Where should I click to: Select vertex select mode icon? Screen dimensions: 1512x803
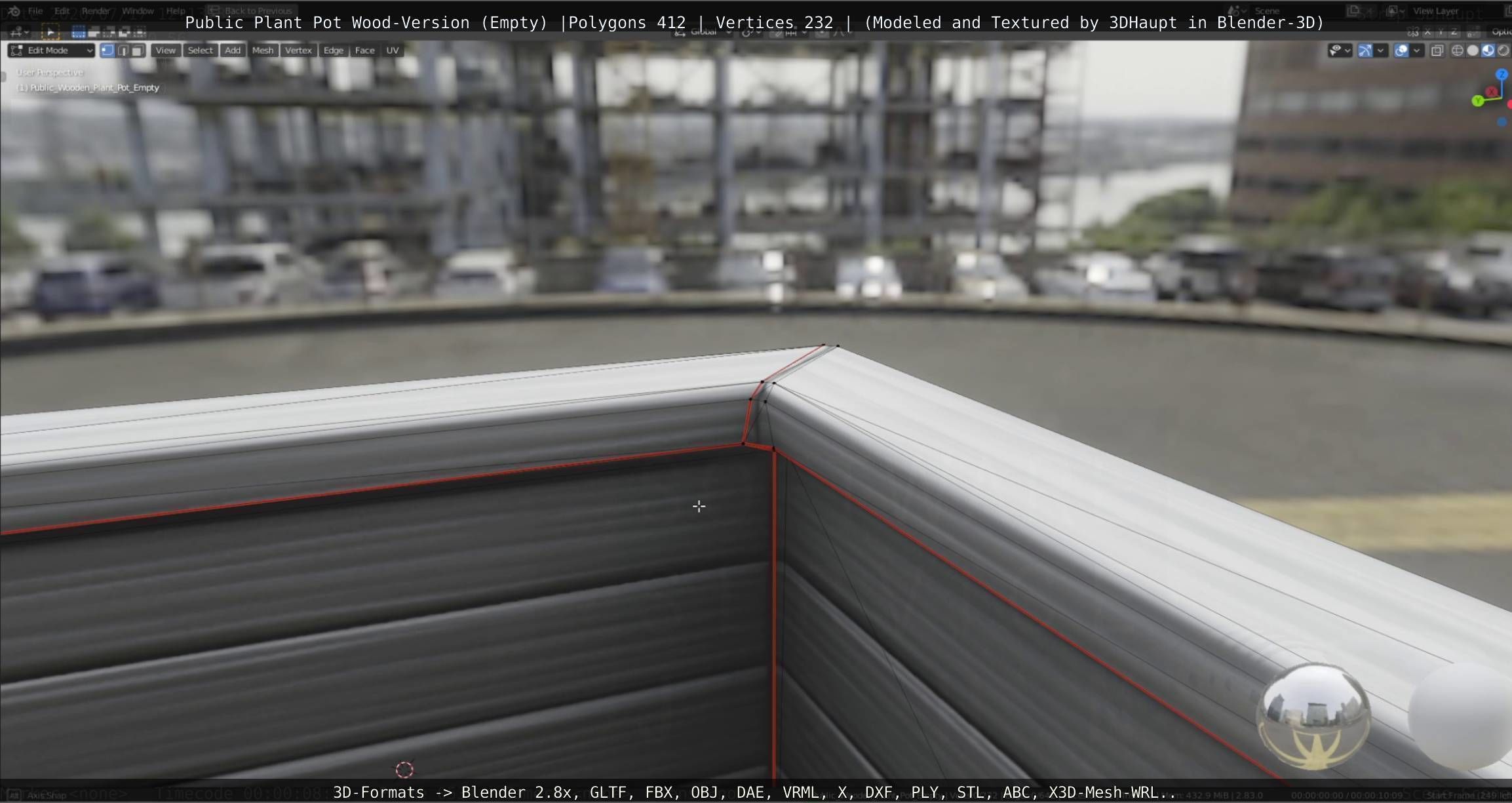(x=107, y=50)
